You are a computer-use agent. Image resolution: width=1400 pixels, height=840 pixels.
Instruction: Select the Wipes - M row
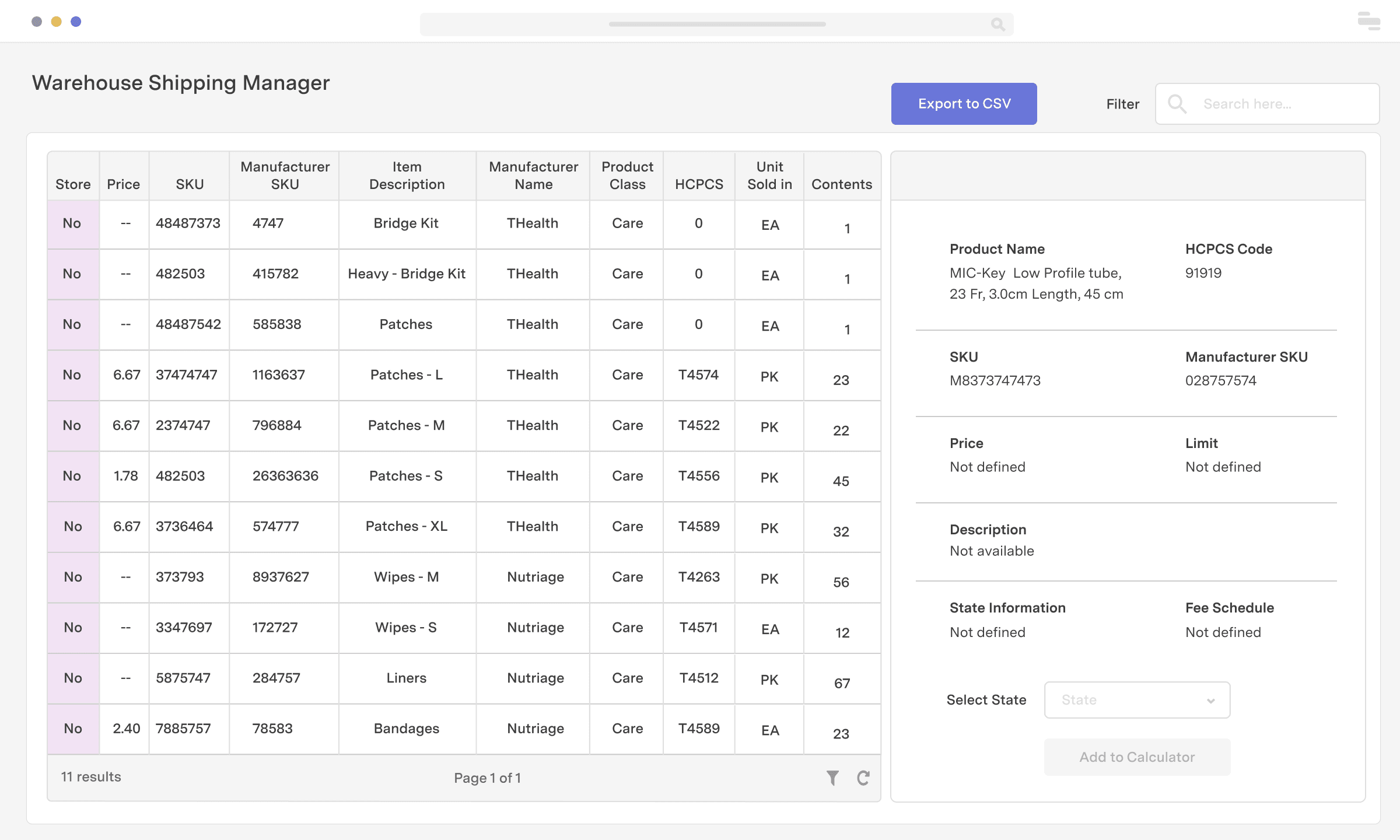[x=407, y=577]
